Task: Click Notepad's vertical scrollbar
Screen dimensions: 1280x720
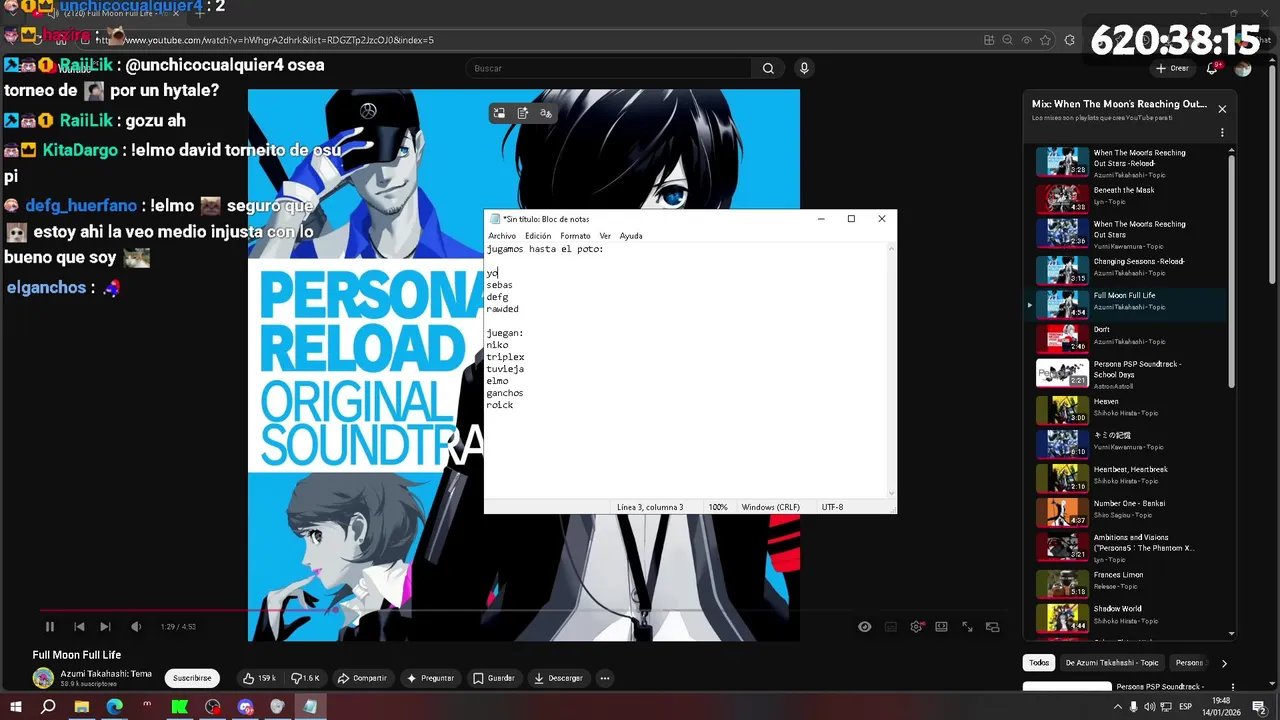Action: [891, 370]
